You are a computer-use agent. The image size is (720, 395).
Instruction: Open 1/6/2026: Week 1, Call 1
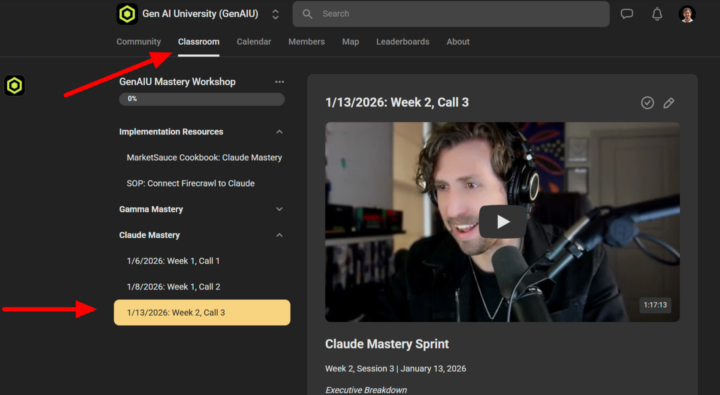pos(173,261)
